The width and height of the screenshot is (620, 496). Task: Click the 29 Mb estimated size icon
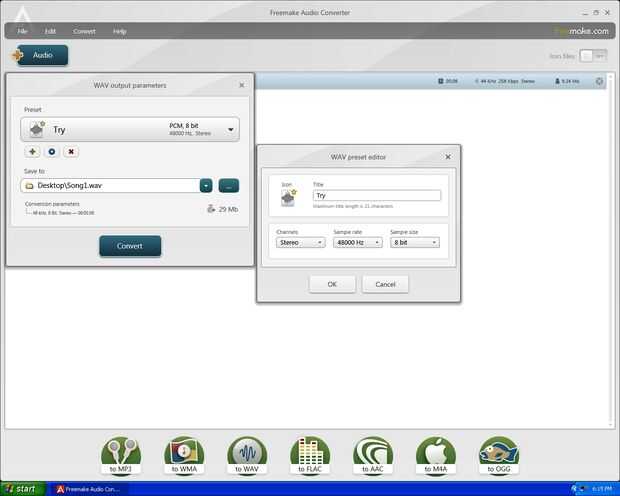211,208
